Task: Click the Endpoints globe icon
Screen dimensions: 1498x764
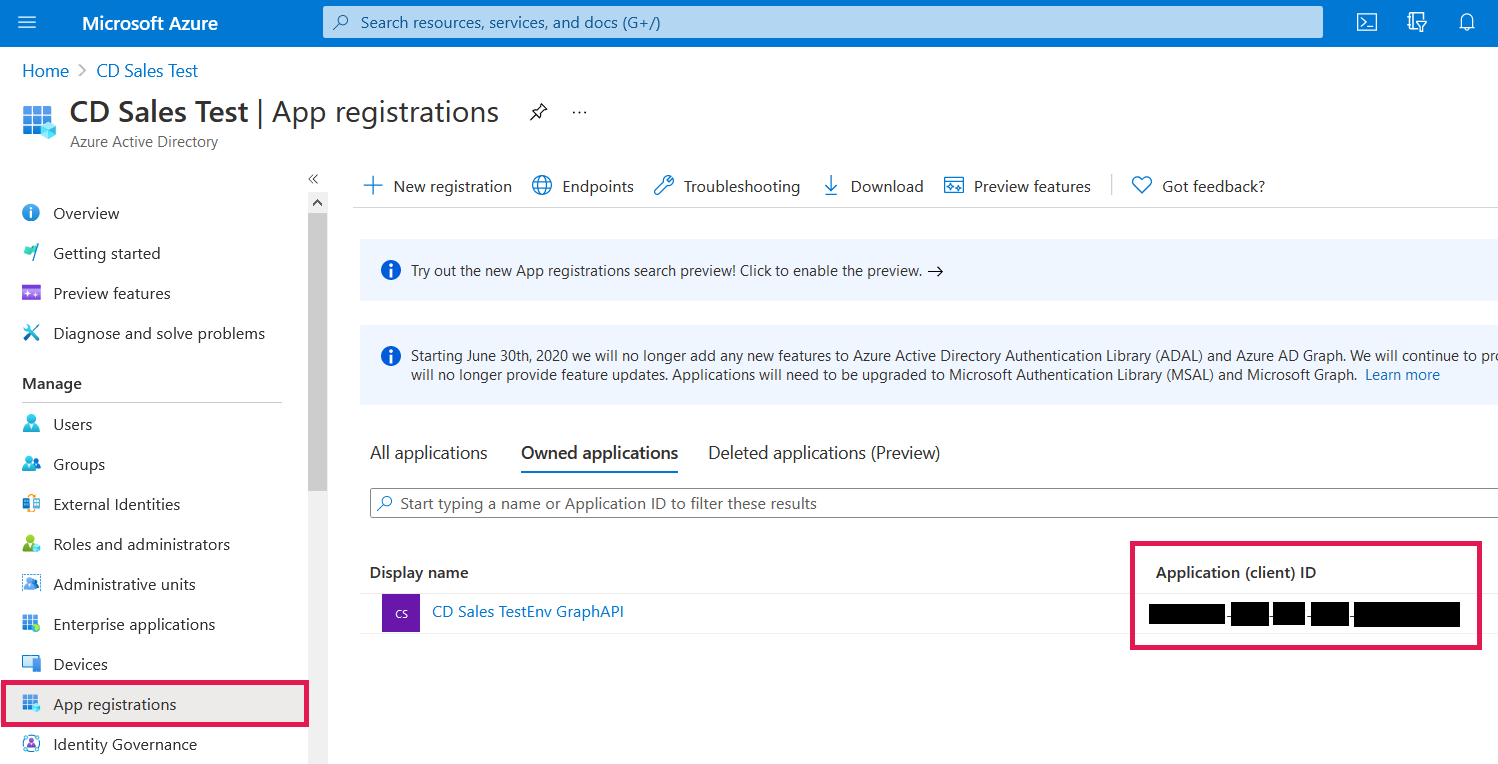Action: pyautogui.click(x=542, y=186)
